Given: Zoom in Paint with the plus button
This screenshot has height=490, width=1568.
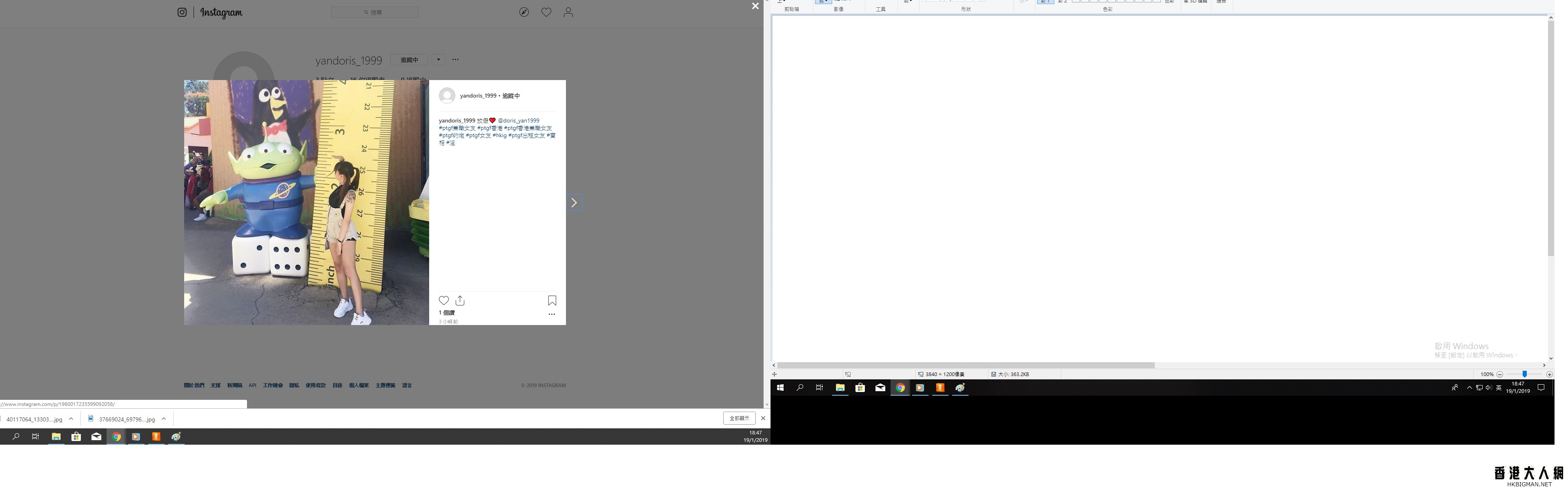Looking at the screenshot, I should (1549, 374).
